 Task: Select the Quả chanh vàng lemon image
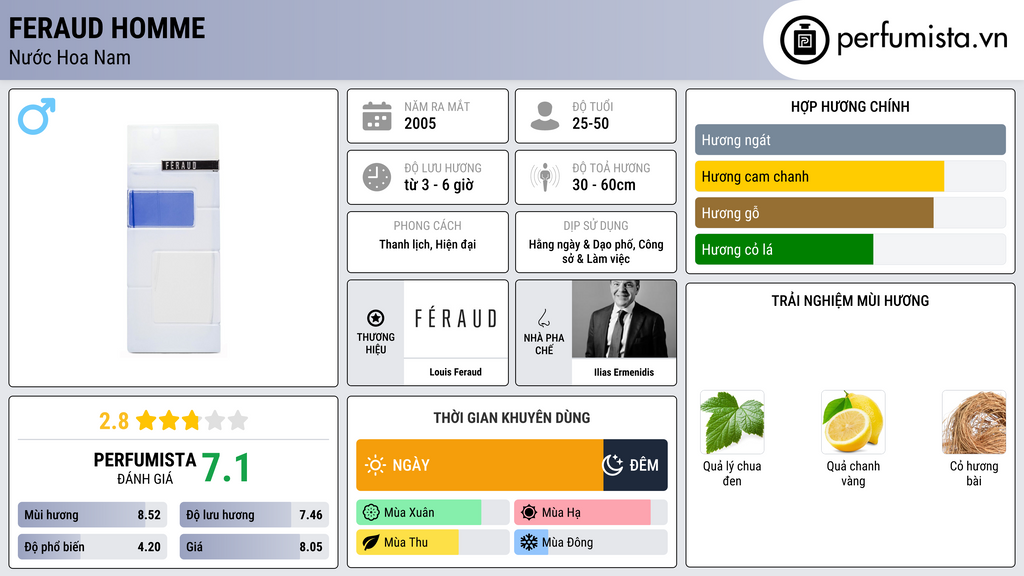pos(853,422)
